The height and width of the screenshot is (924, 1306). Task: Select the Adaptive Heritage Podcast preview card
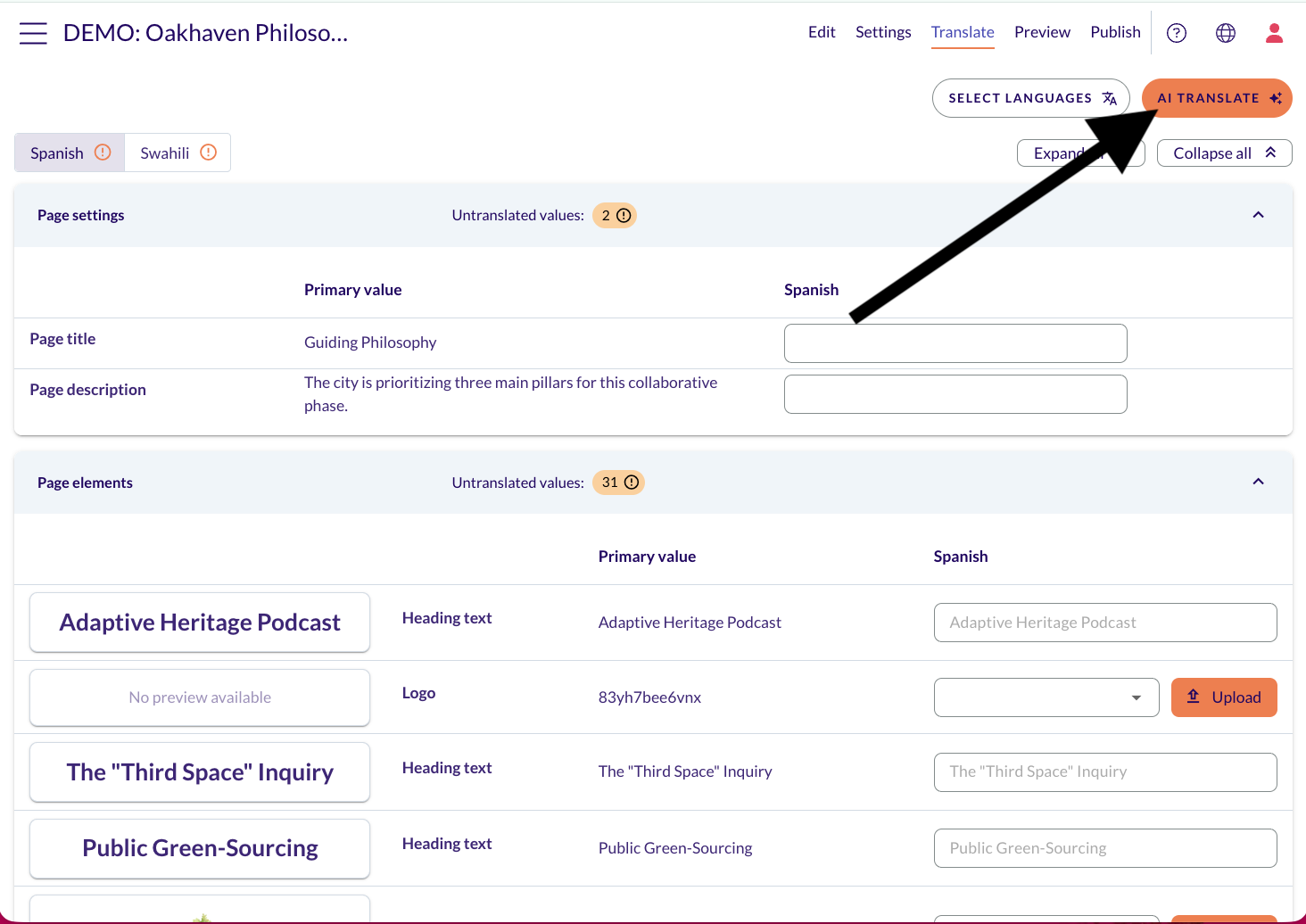point(200,623)
